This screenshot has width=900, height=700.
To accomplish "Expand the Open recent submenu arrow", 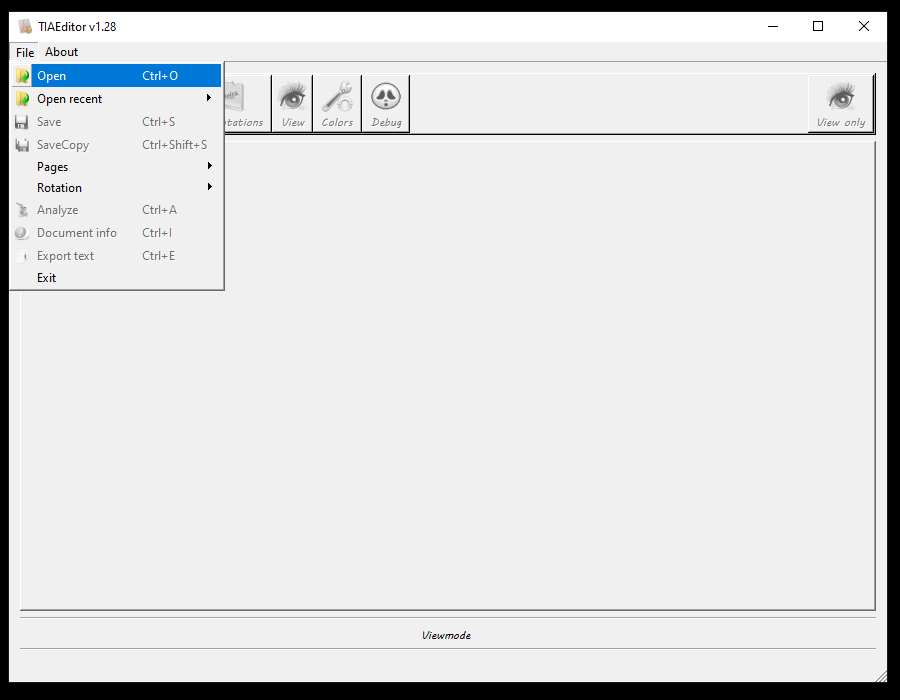I will click(x=209, y=98).
